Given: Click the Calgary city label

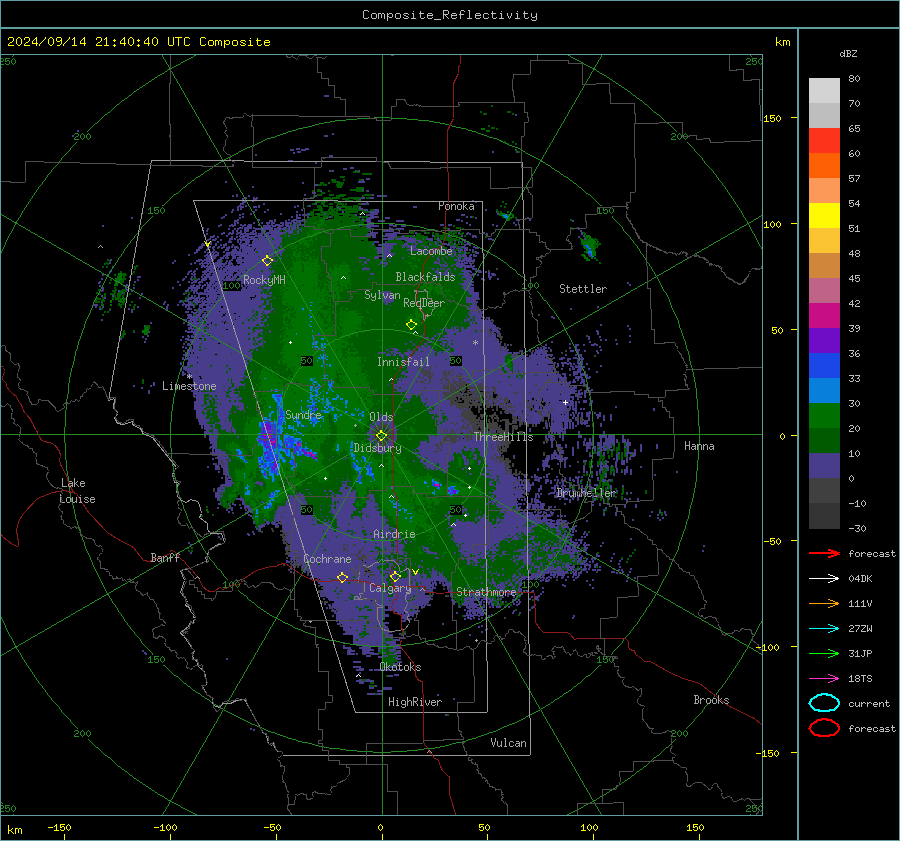Looking at the screenshot, I should (390, 588).
